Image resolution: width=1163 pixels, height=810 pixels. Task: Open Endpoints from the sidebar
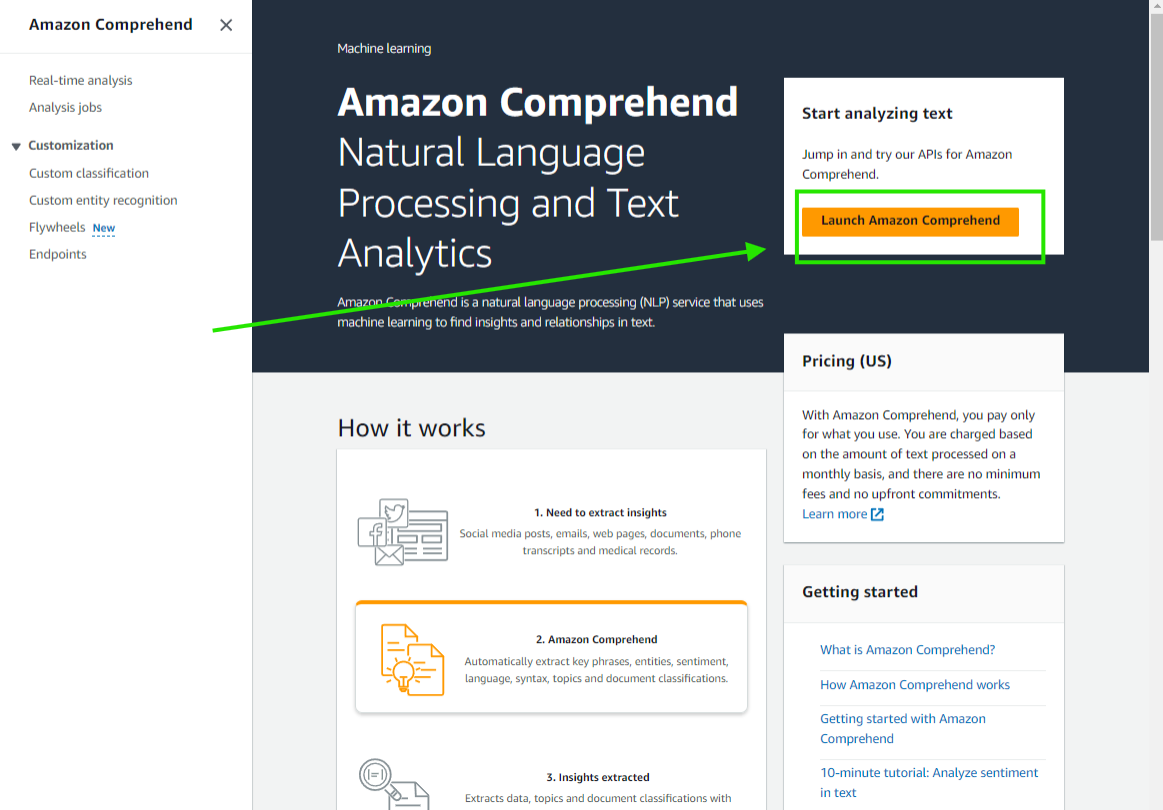pyautogui.click(x=57, y=254)
